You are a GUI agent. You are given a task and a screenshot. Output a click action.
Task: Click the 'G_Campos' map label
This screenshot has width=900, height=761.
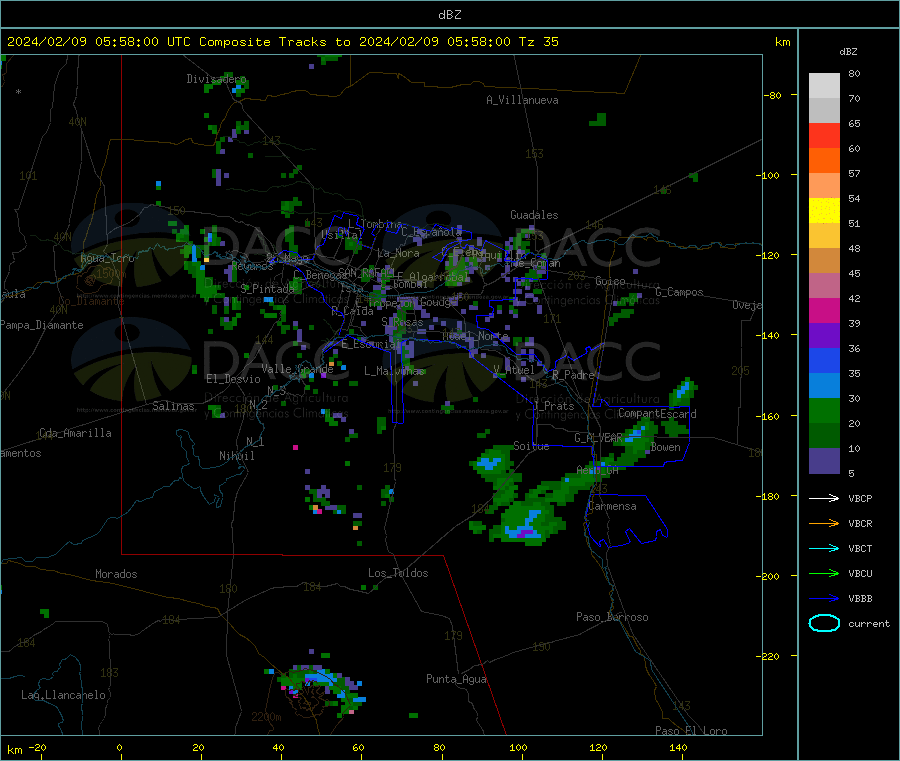(679, 292)
